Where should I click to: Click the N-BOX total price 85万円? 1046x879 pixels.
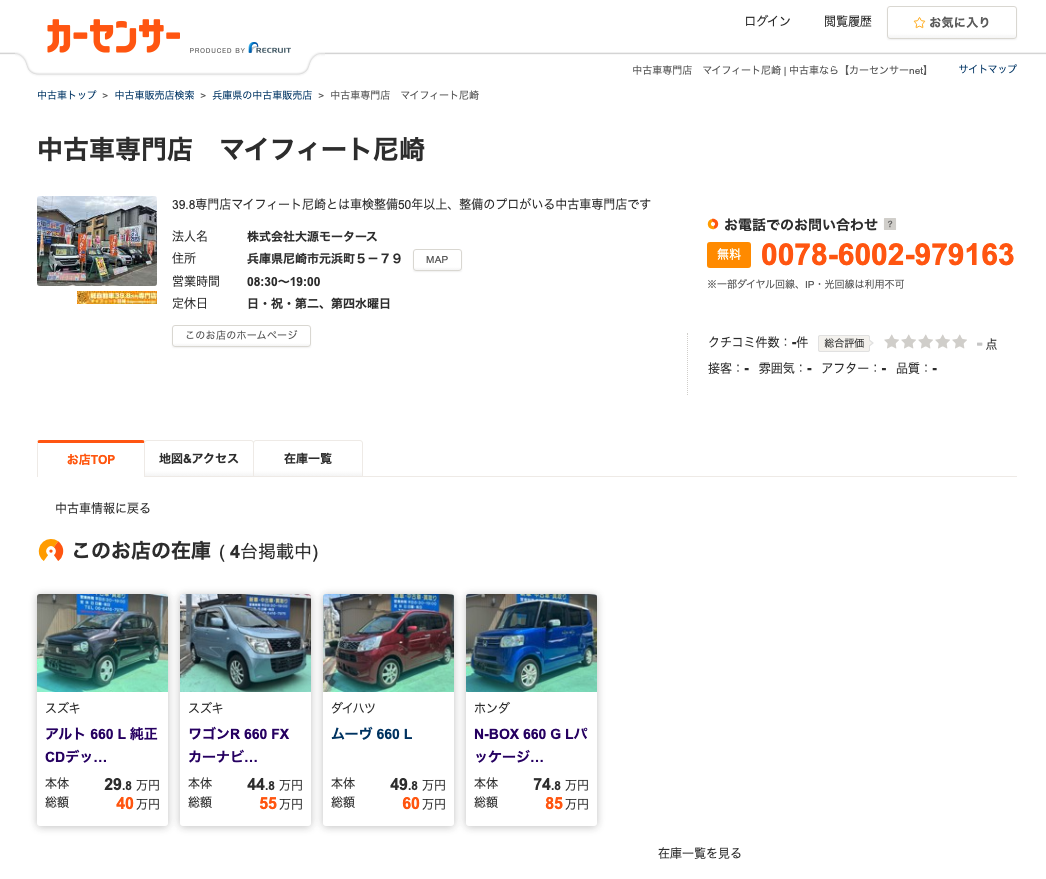tap(567, 804)
